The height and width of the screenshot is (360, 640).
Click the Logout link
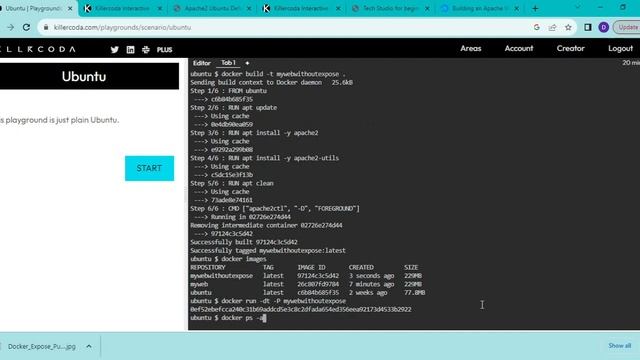620,48
